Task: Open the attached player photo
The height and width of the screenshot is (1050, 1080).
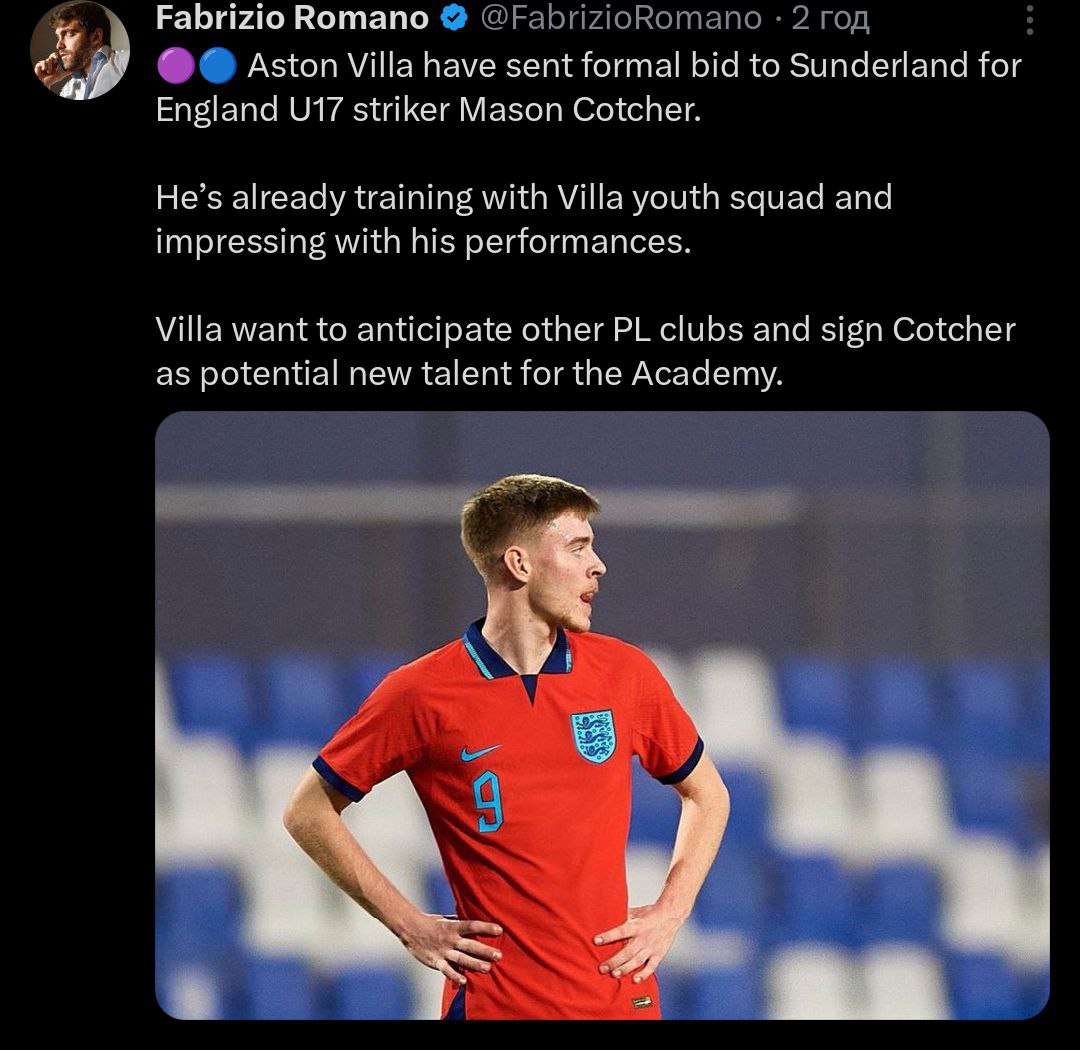Action: pyautogui.click(x=602, y=714)
